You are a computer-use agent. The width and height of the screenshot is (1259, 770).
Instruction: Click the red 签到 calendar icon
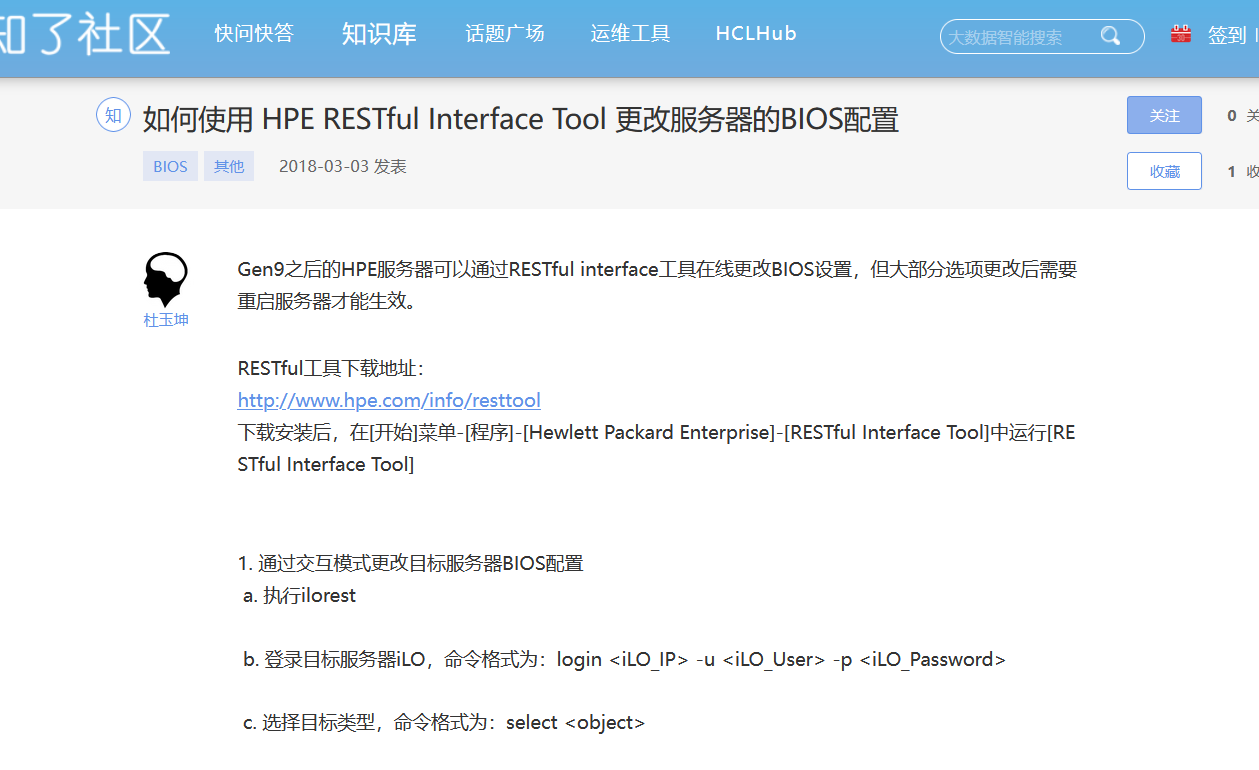[1181, 34]
